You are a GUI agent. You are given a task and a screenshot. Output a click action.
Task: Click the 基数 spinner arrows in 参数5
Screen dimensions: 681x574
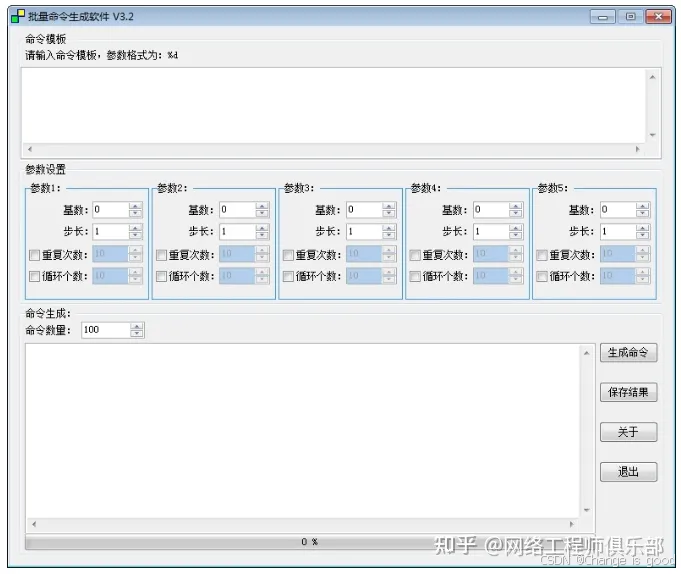click(x=643, y=210)
